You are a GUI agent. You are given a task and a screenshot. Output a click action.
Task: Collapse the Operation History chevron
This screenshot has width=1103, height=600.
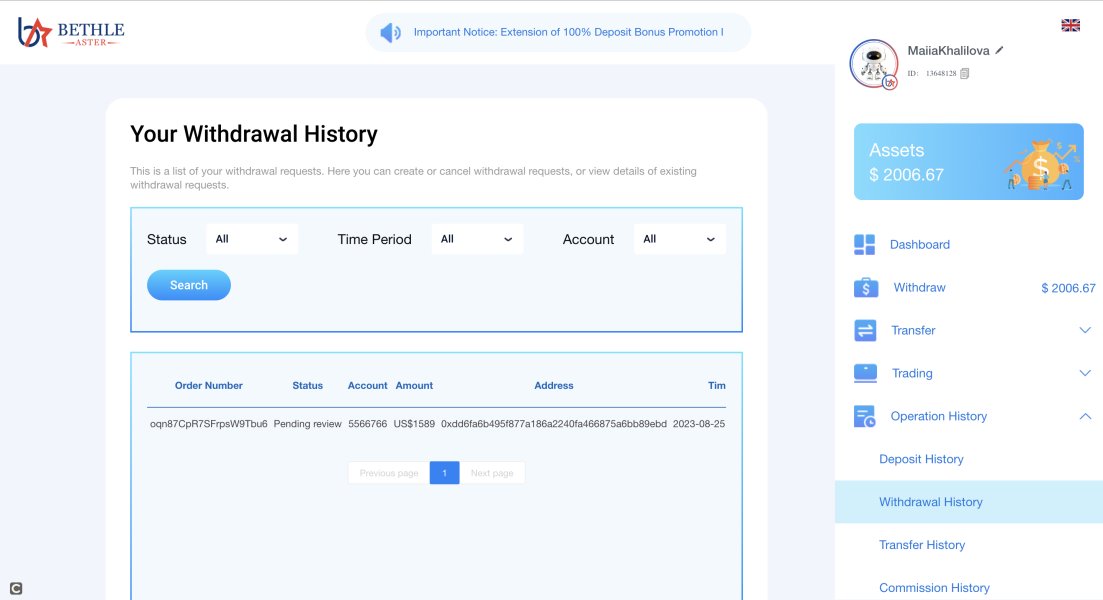pyautogui.click(x=1085, y=416)
